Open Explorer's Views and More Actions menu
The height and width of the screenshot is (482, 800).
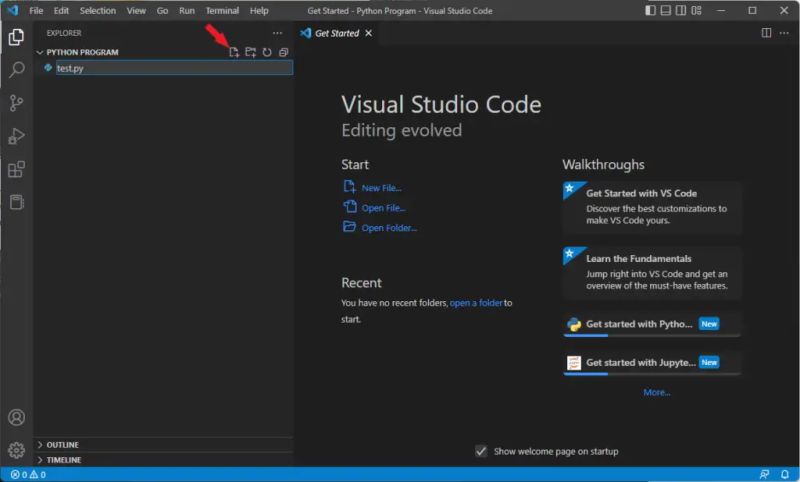pyautogui.click(x=277, y=33)
